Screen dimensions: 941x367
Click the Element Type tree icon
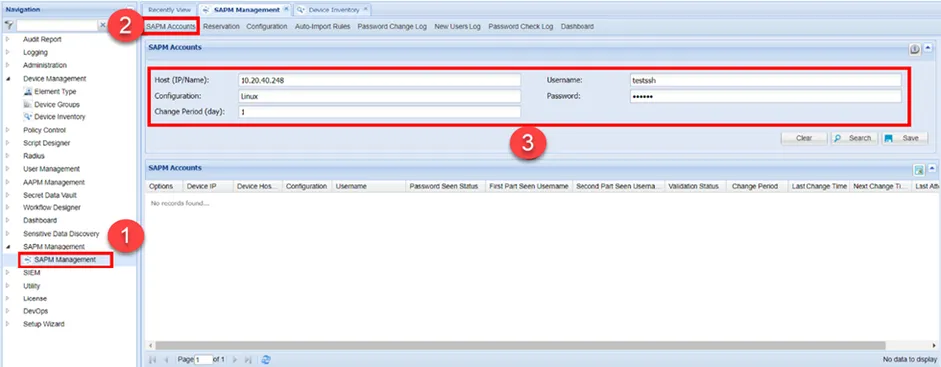click(28, 92)
